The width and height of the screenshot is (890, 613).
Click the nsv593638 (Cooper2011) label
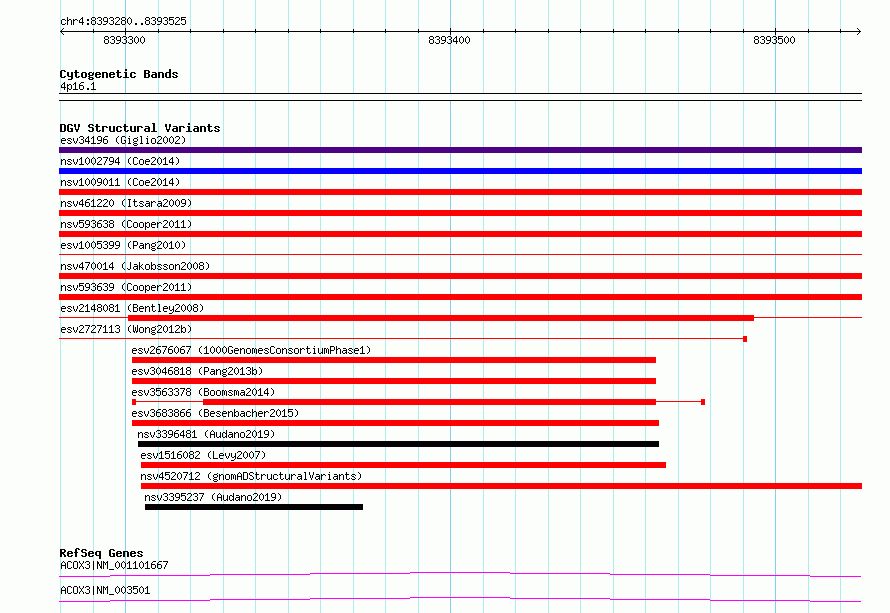(x=126, y=224)
